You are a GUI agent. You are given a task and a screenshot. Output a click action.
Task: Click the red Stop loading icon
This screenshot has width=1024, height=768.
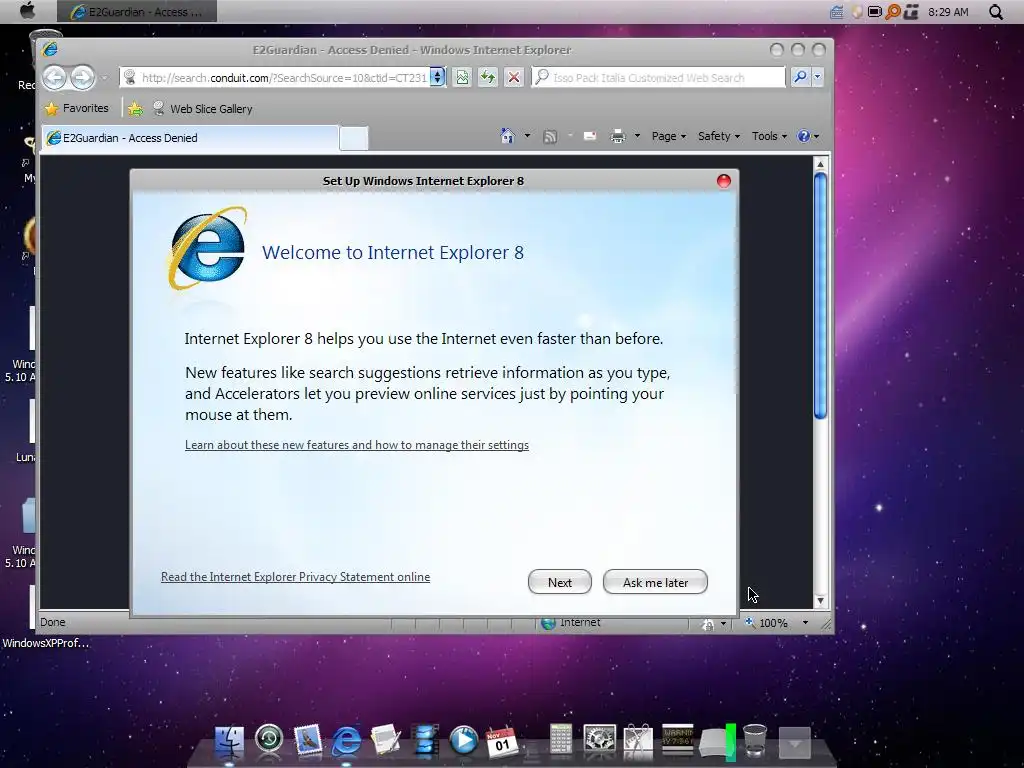pyautogui.click(x=514, y=77)
